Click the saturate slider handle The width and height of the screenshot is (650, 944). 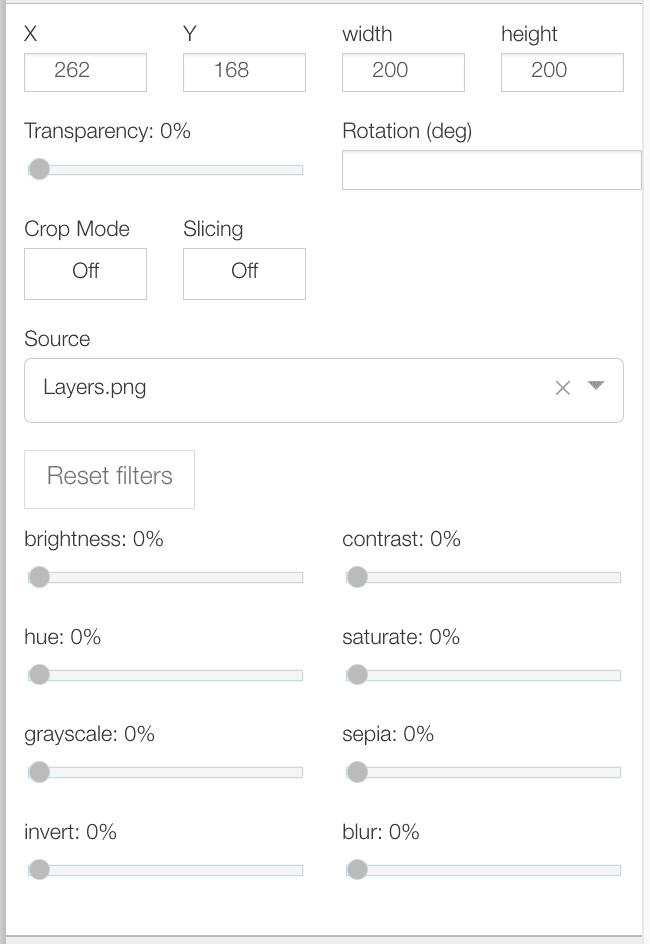point(357,675)
